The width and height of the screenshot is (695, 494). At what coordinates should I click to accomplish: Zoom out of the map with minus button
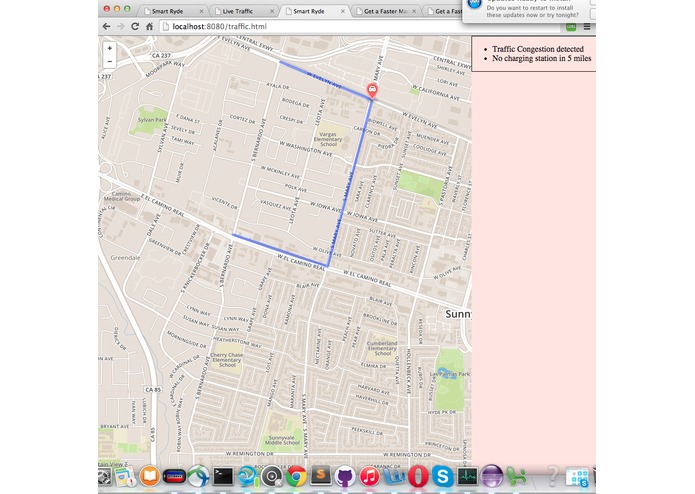pyautogui.click(x=109, y=61)
